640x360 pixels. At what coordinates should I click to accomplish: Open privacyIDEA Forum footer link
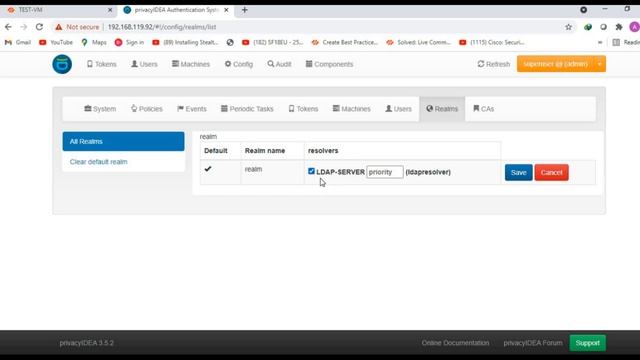click(x=533, y=343)
